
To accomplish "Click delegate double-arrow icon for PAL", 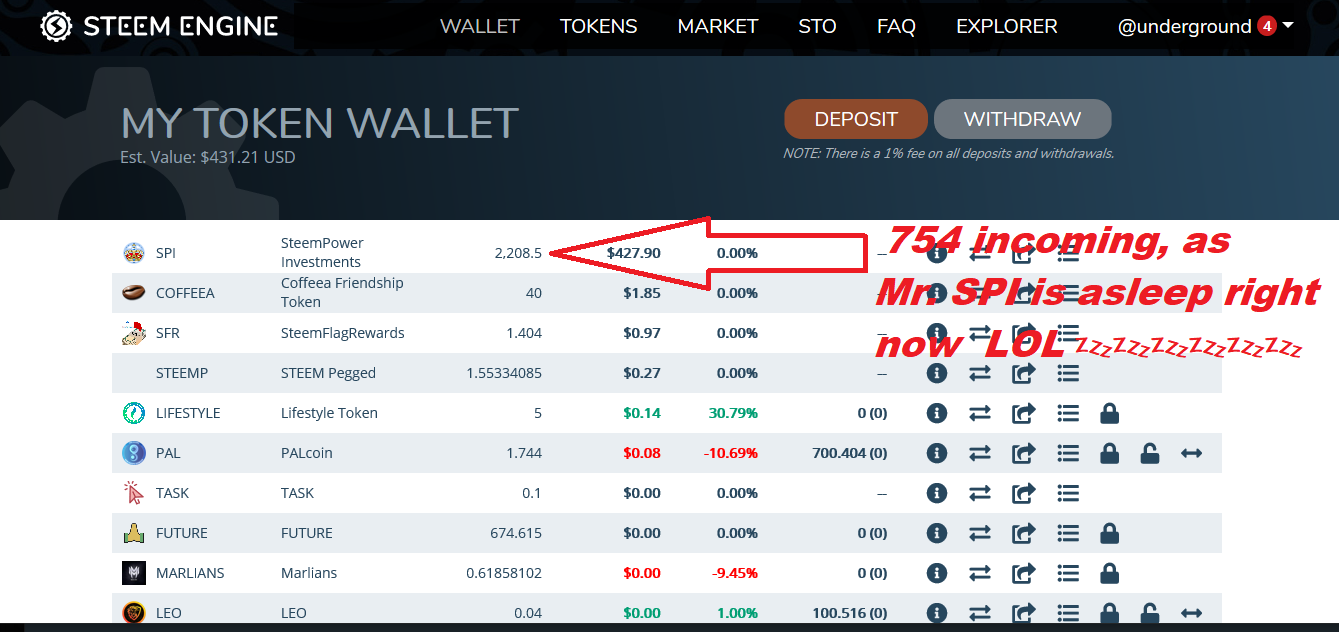I will point(1191,453).
